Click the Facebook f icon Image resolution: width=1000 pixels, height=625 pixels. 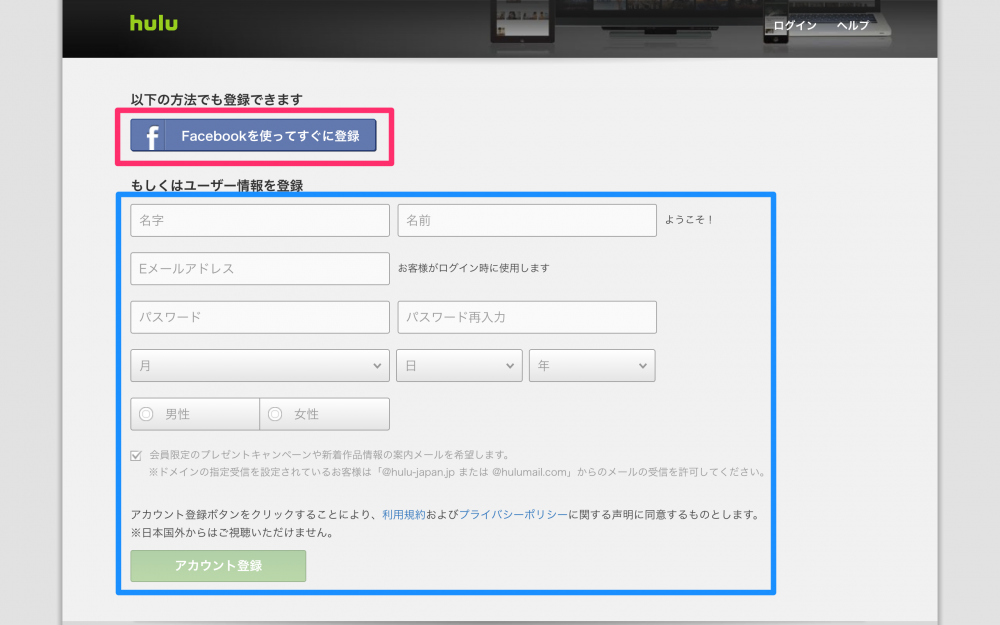point(151,136)
